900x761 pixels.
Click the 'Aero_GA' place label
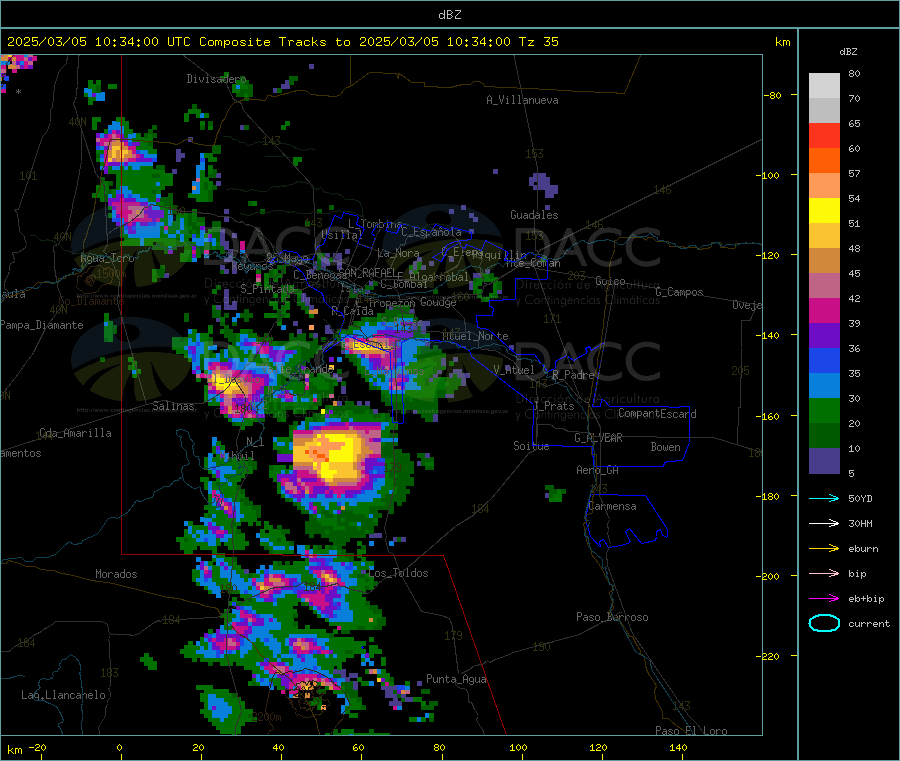[x=597, y=470]
